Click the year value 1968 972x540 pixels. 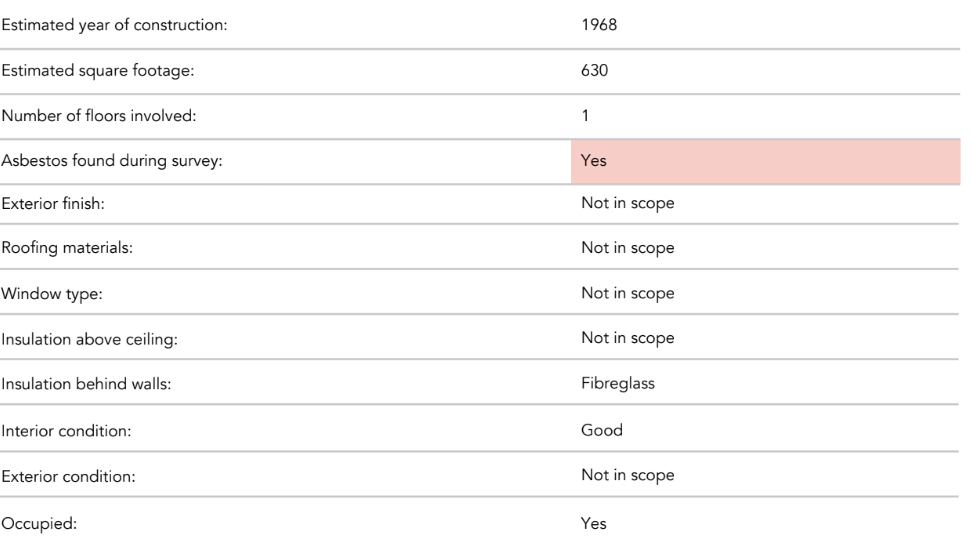pos(599,25)
